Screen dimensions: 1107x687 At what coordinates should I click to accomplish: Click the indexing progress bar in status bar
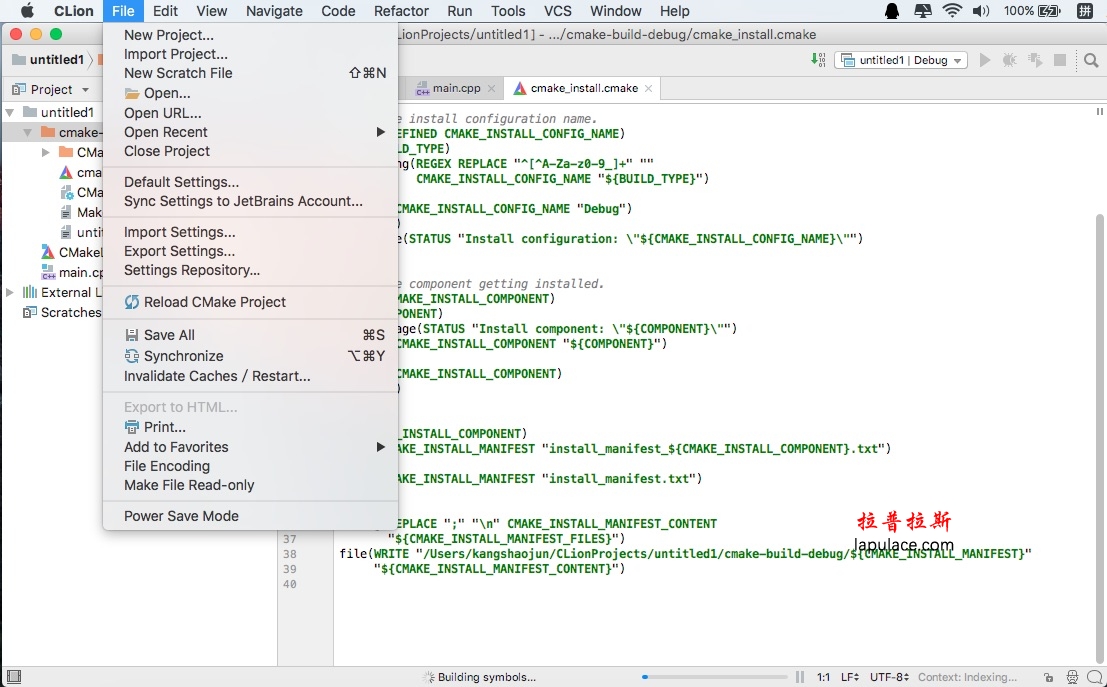[x=714, y=677]
